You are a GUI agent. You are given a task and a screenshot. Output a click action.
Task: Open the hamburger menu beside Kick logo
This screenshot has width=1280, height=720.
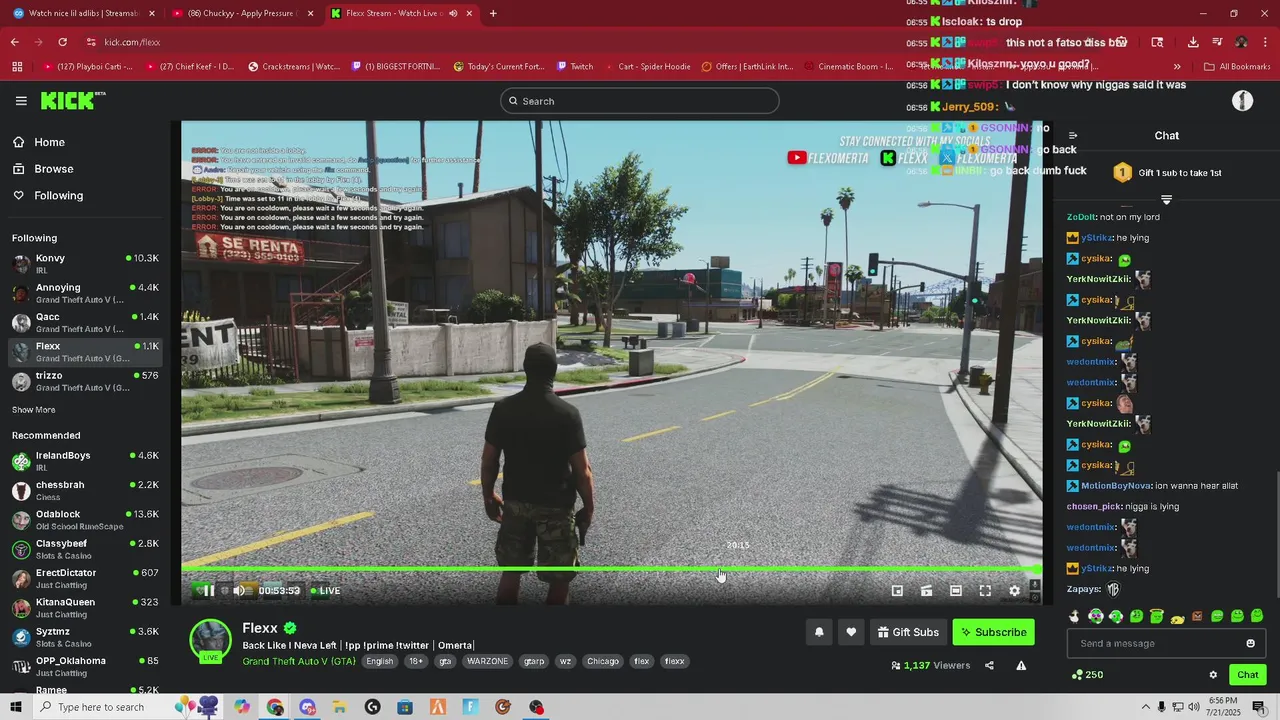[x=21, y=101]
